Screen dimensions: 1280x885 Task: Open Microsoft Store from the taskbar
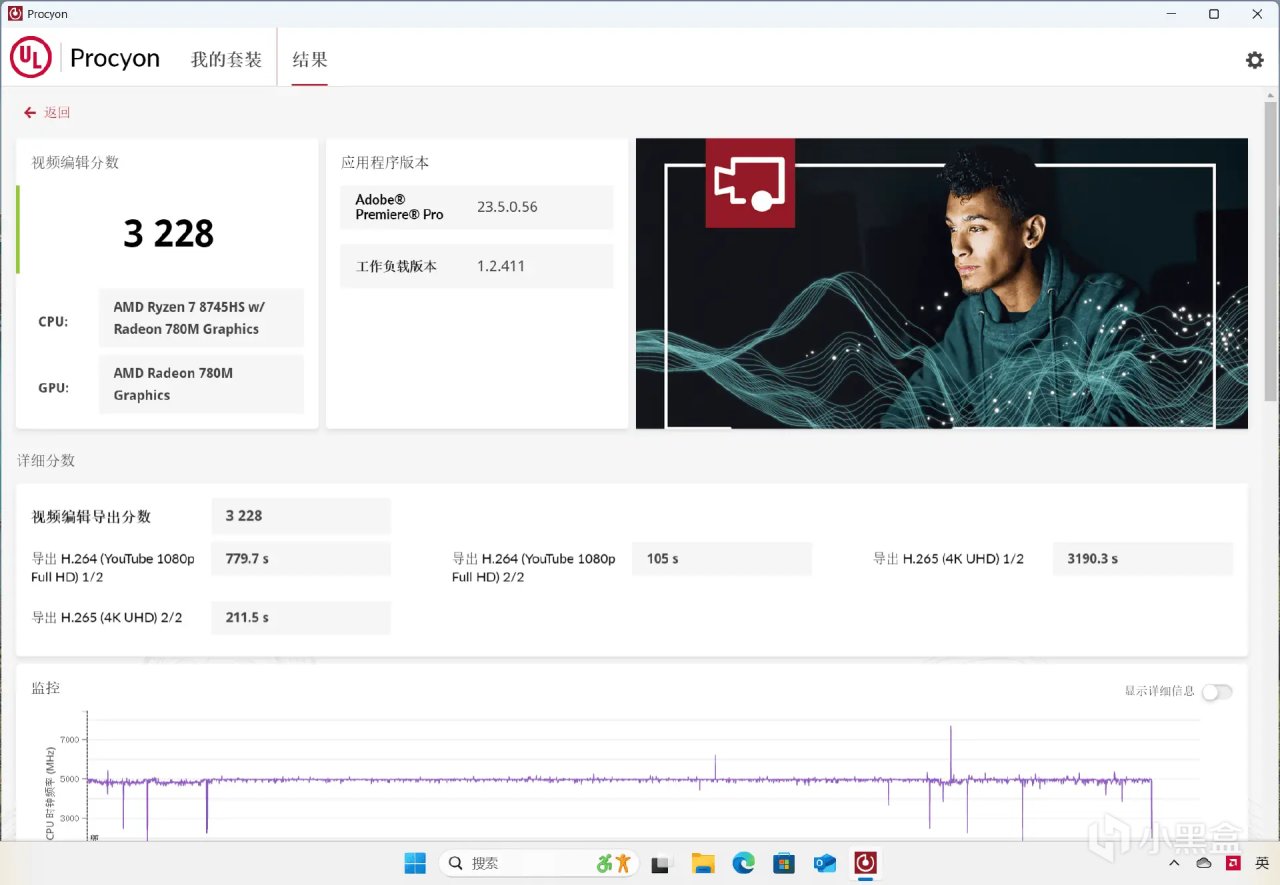click(x=784, y=863)
